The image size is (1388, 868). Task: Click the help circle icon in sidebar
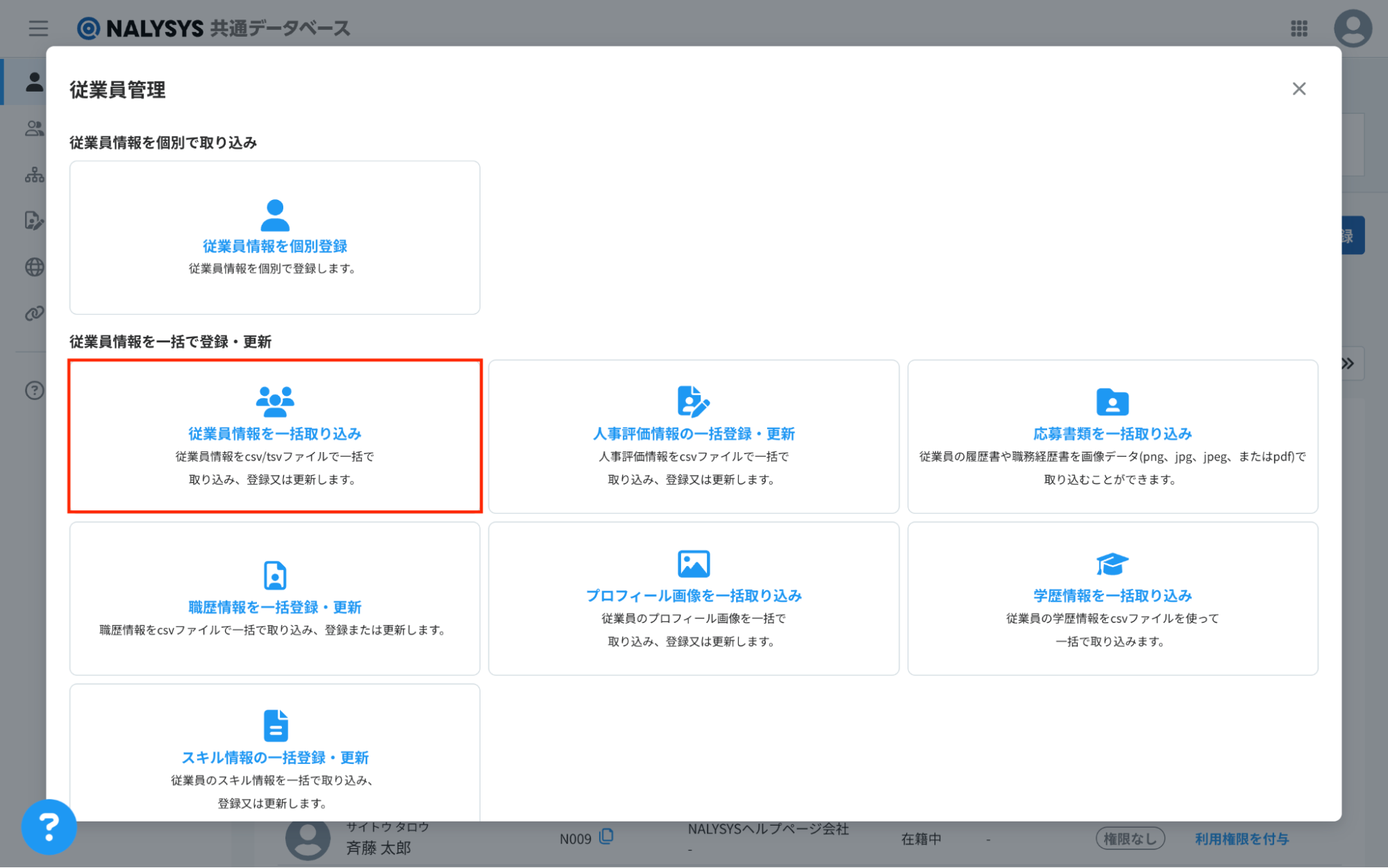point(34,390)
